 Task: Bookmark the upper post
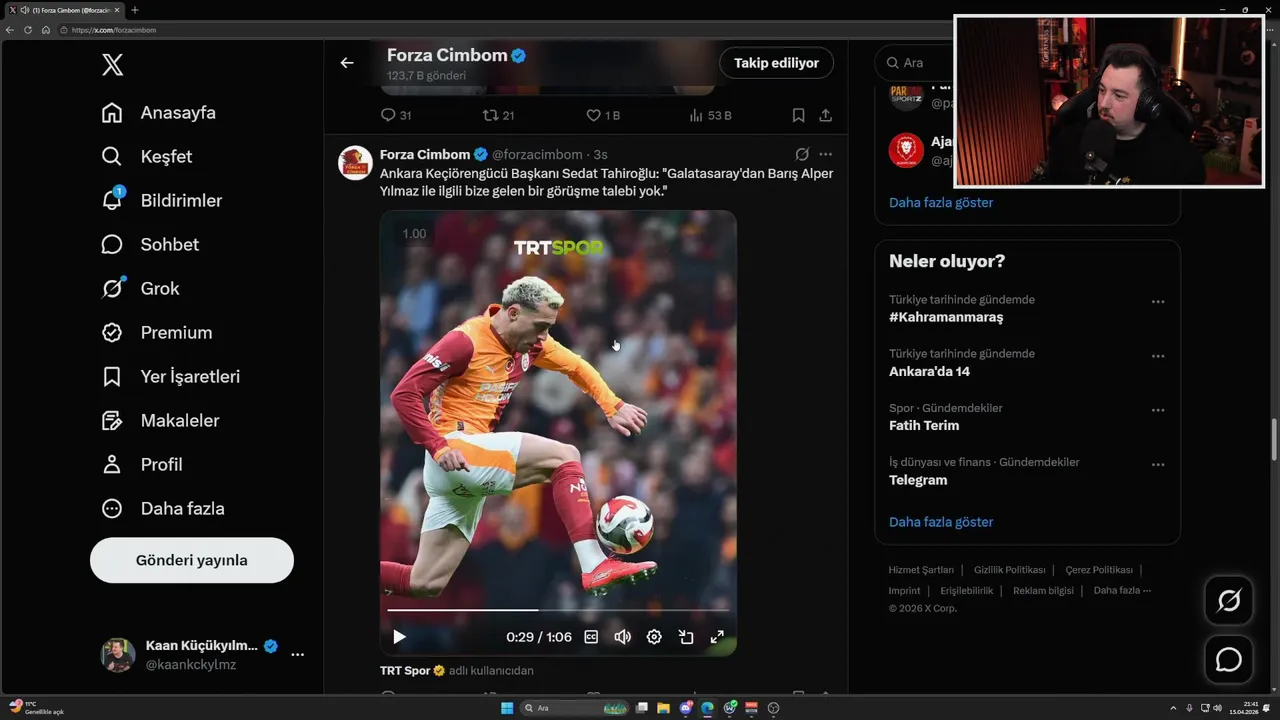point(798,115)
